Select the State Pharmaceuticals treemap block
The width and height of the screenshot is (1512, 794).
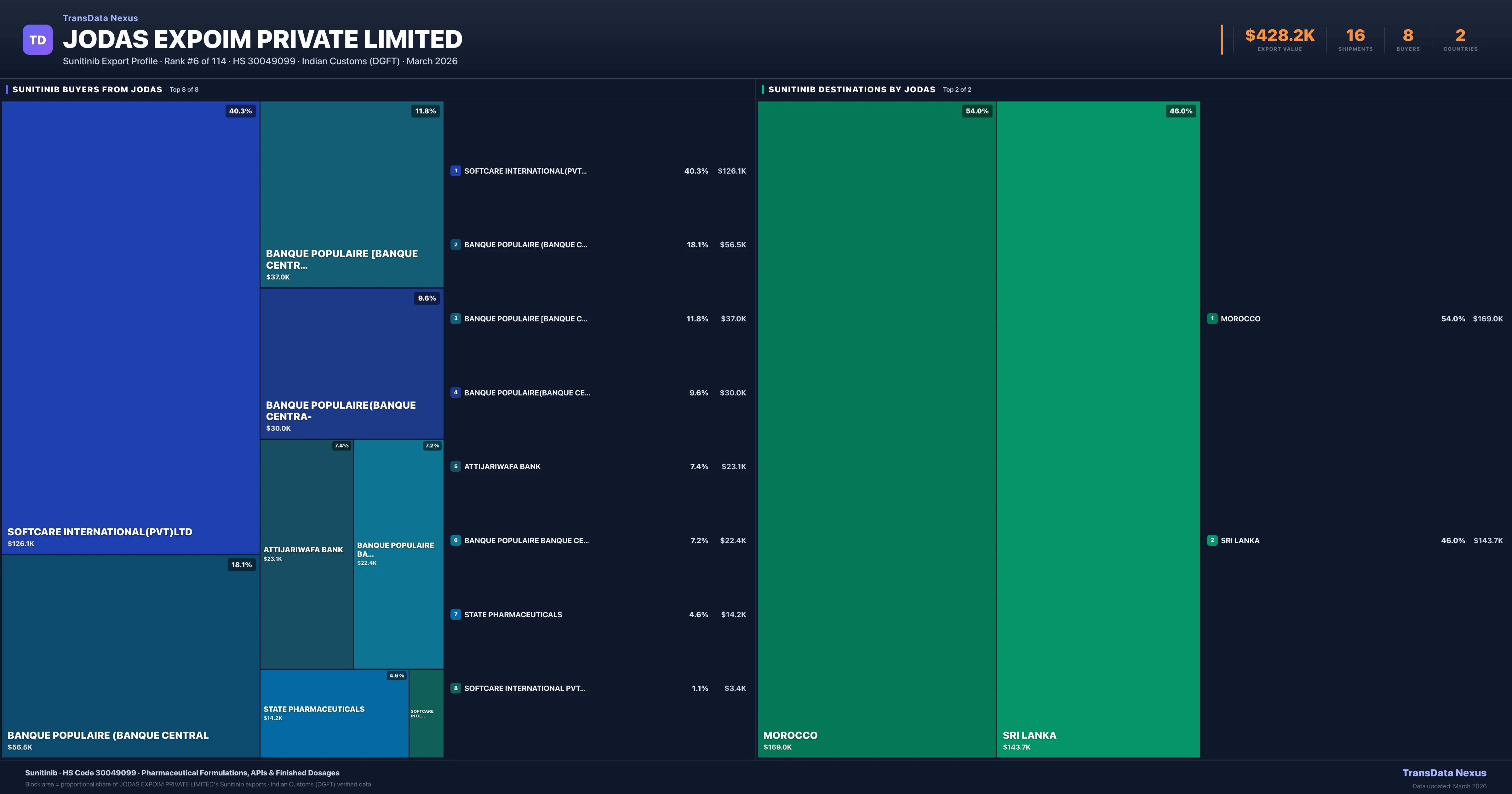click(334, 713)
